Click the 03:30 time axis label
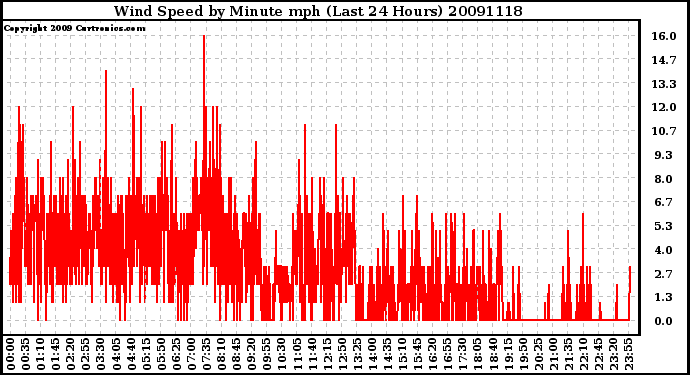The width and height of the screenshot is (690, 375). click(101, 354)
